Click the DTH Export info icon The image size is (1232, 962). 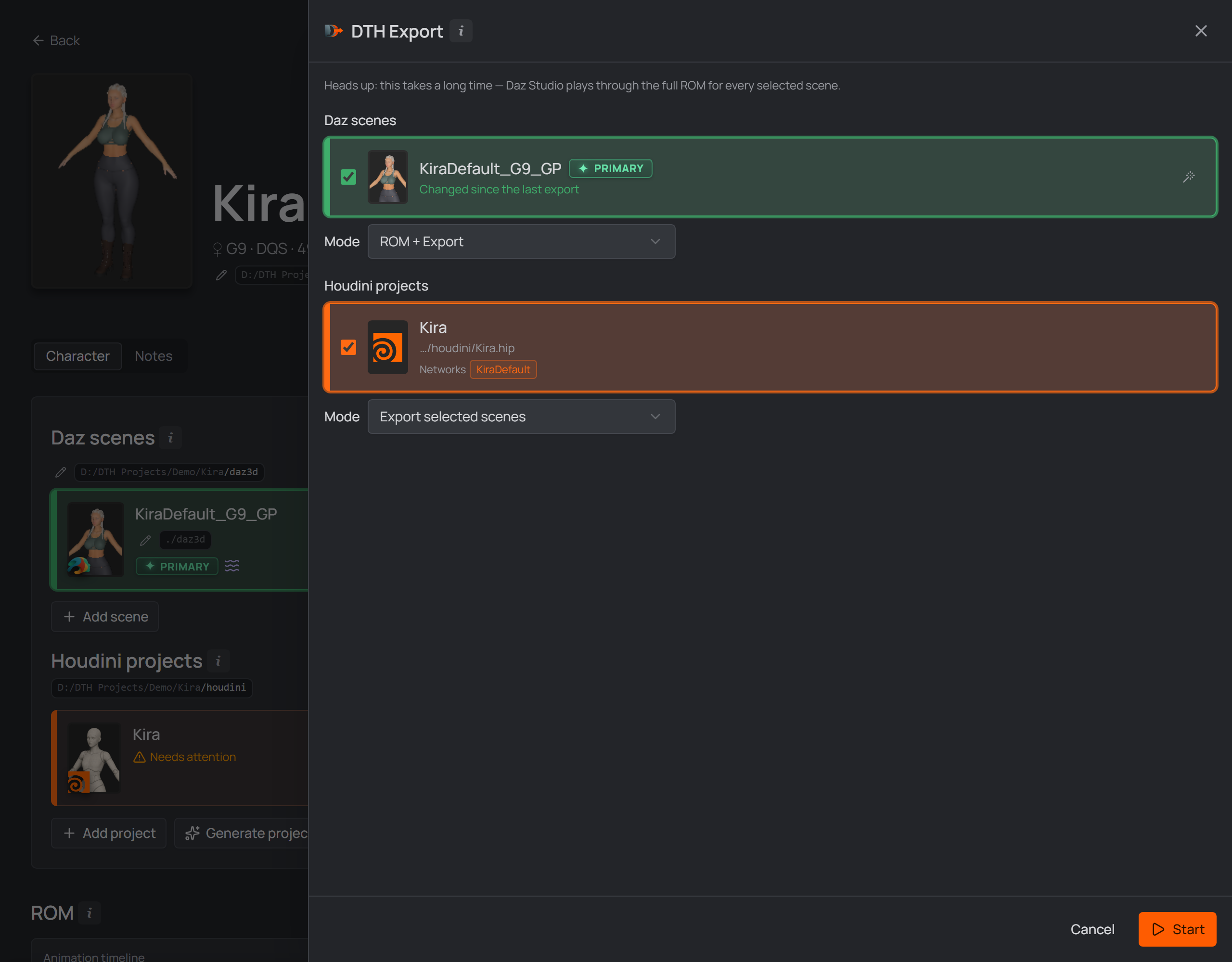coord(461,31)
